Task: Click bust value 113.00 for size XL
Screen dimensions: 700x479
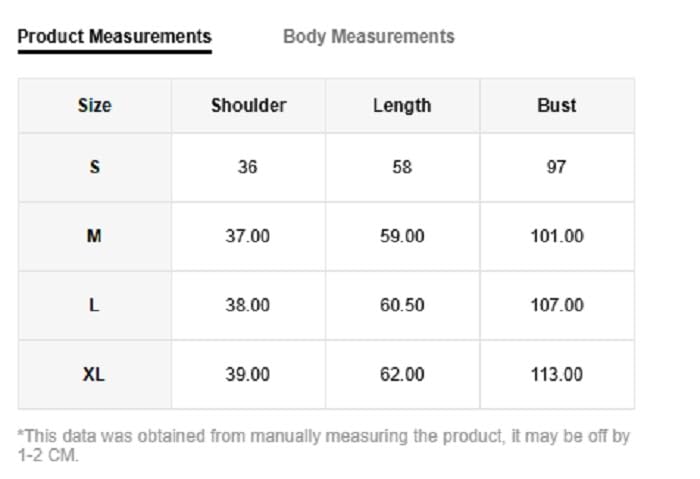Action: [x=556, y=374]
